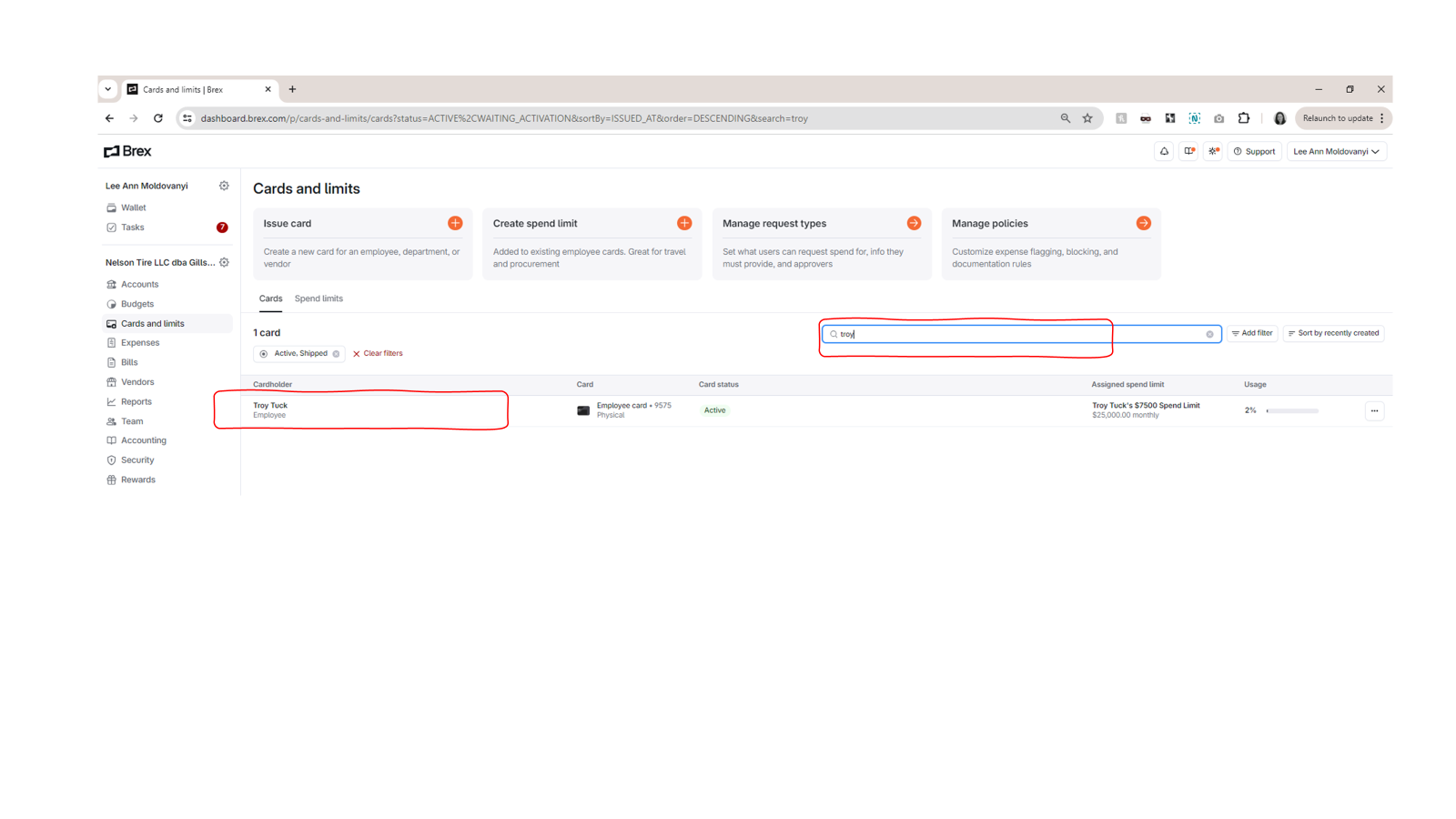
Task: Click the red glasses extension icon
Action: (1145, 118)
